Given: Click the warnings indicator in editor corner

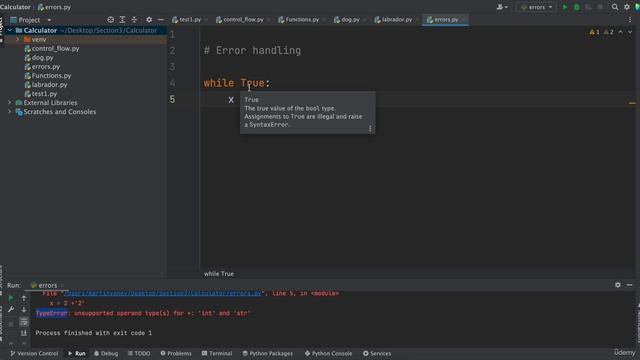Looking at the screenshot, I should click(601, 32).
